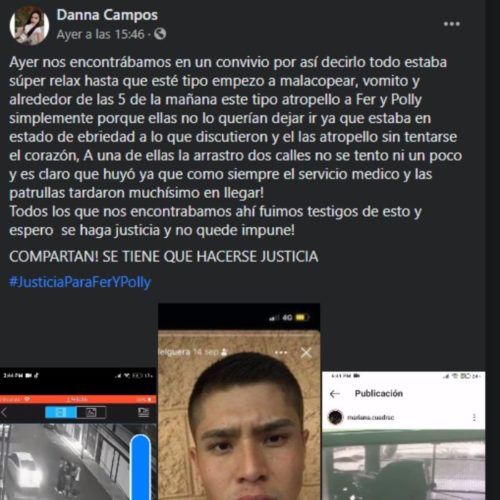Open the story three-dots options
500x500 pixels.
point(281,352)
